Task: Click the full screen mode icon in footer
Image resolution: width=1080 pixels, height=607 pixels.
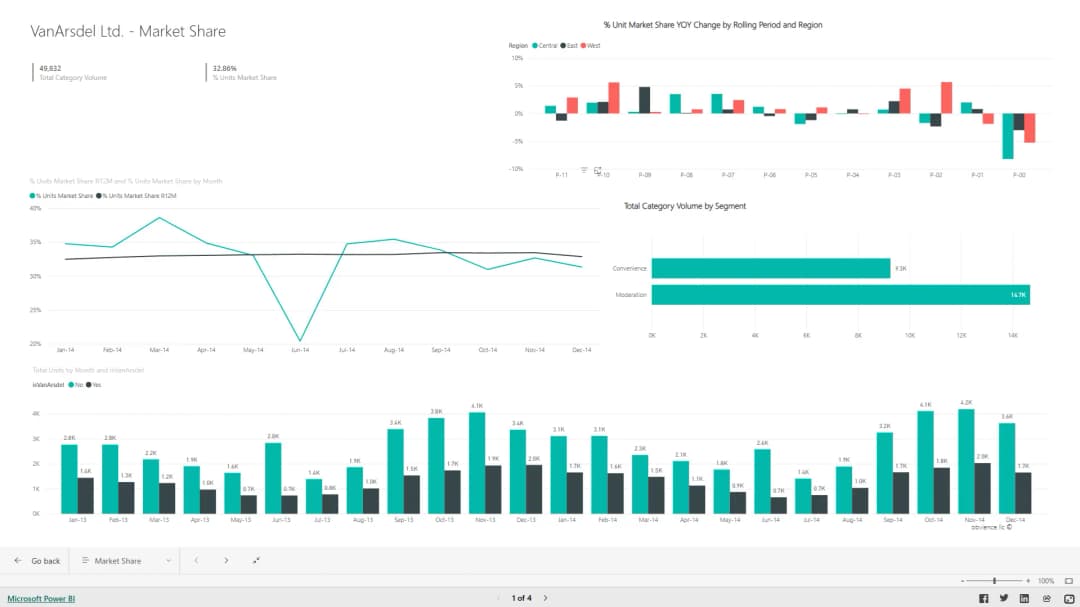Action: 1069,598
